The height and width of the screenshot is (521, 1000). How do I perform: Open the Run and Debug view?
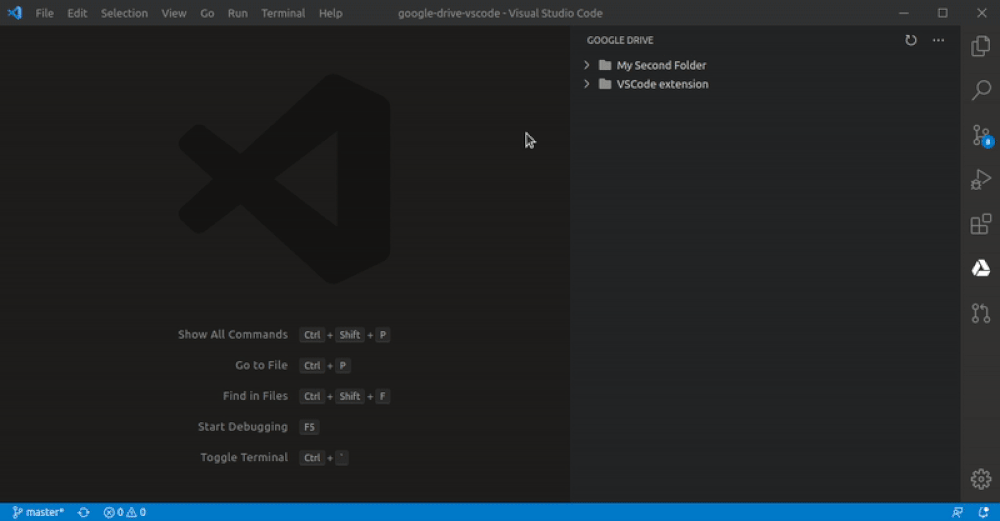point(981,180)
